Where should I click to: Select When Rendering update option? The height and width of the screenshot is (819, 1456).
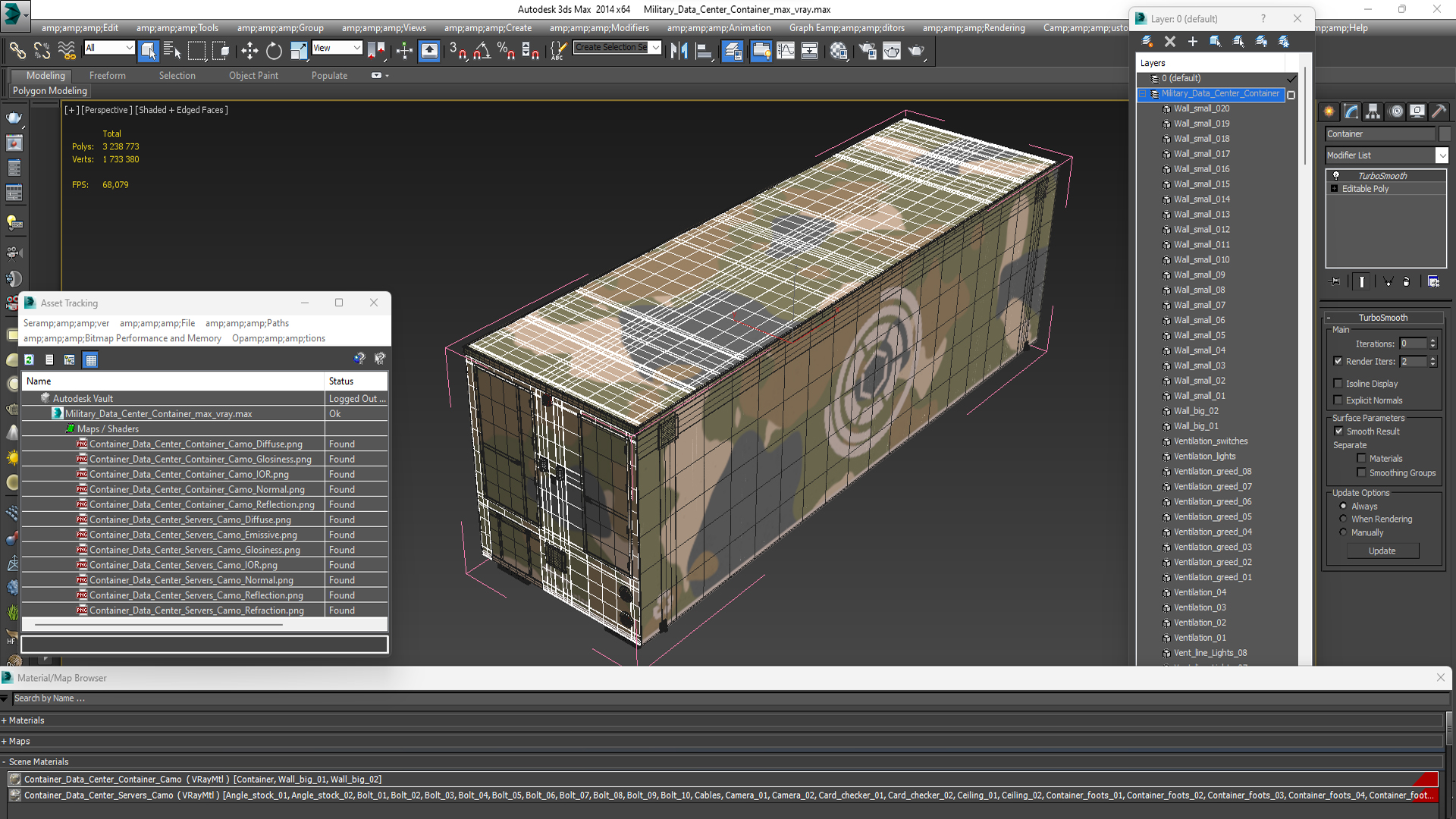click(1343, 519)
